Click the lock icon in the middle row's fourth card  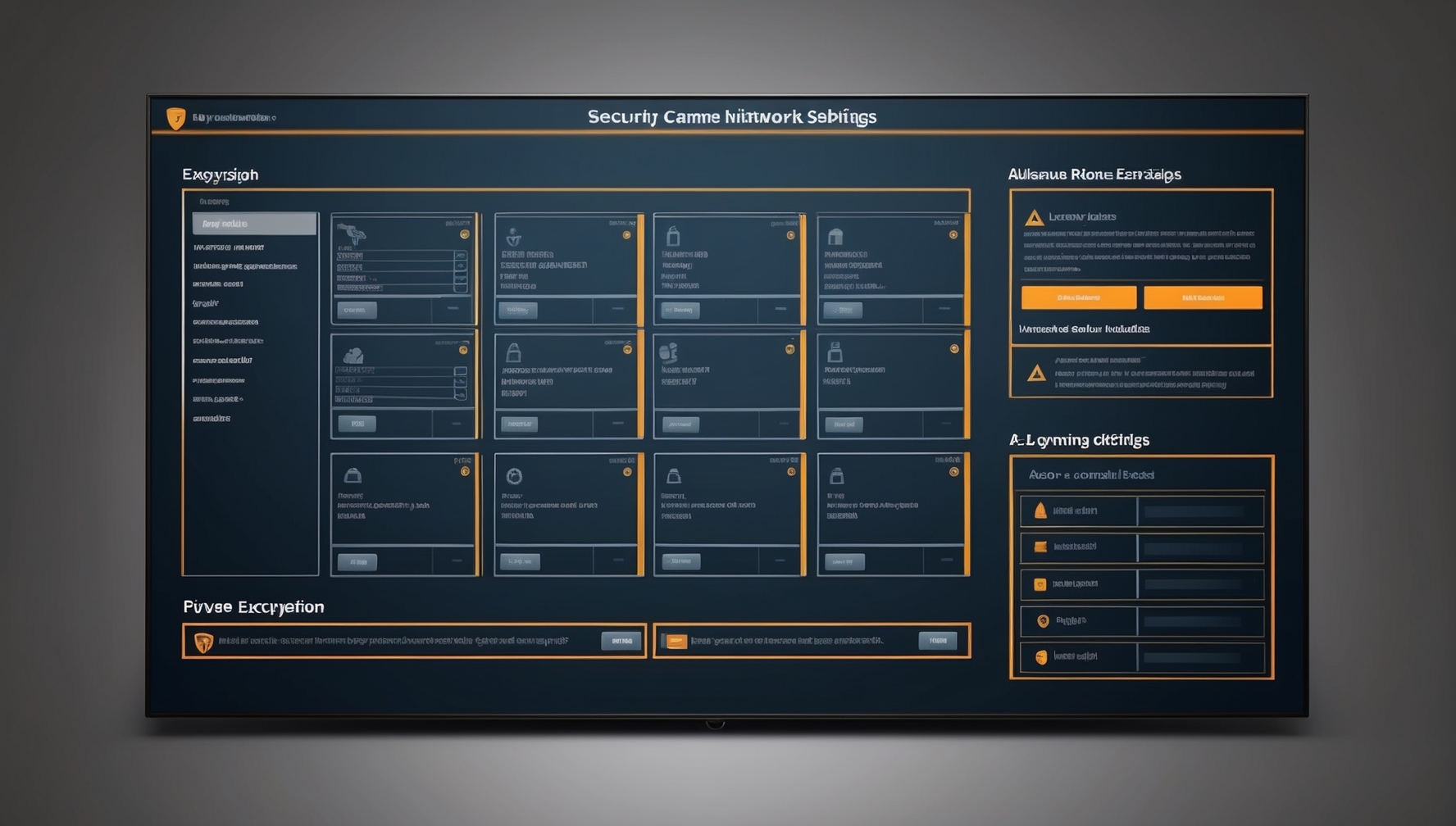click(x=835, y=352)
